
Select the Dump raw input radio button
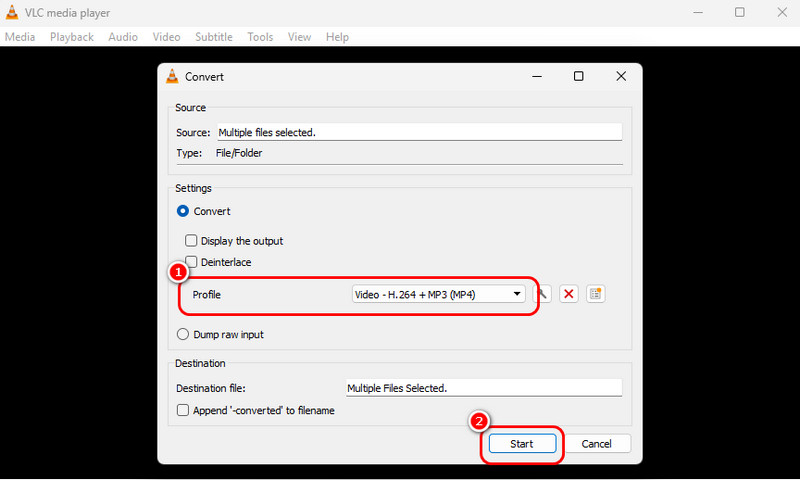[183, 335]
